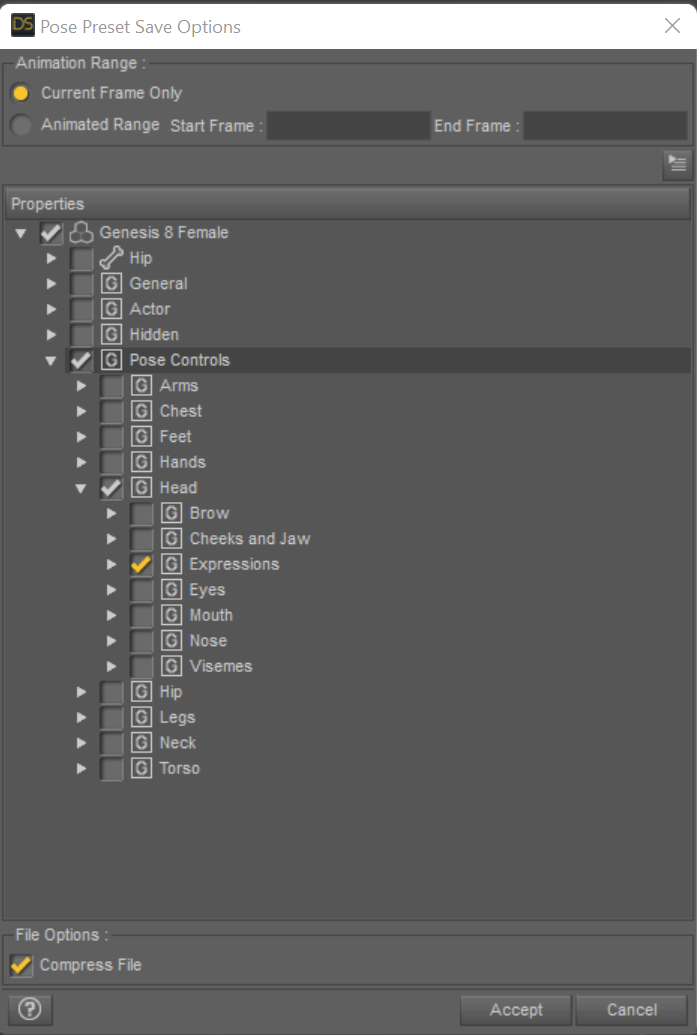Check the Visemes checkbox

(x=141, y=666)
